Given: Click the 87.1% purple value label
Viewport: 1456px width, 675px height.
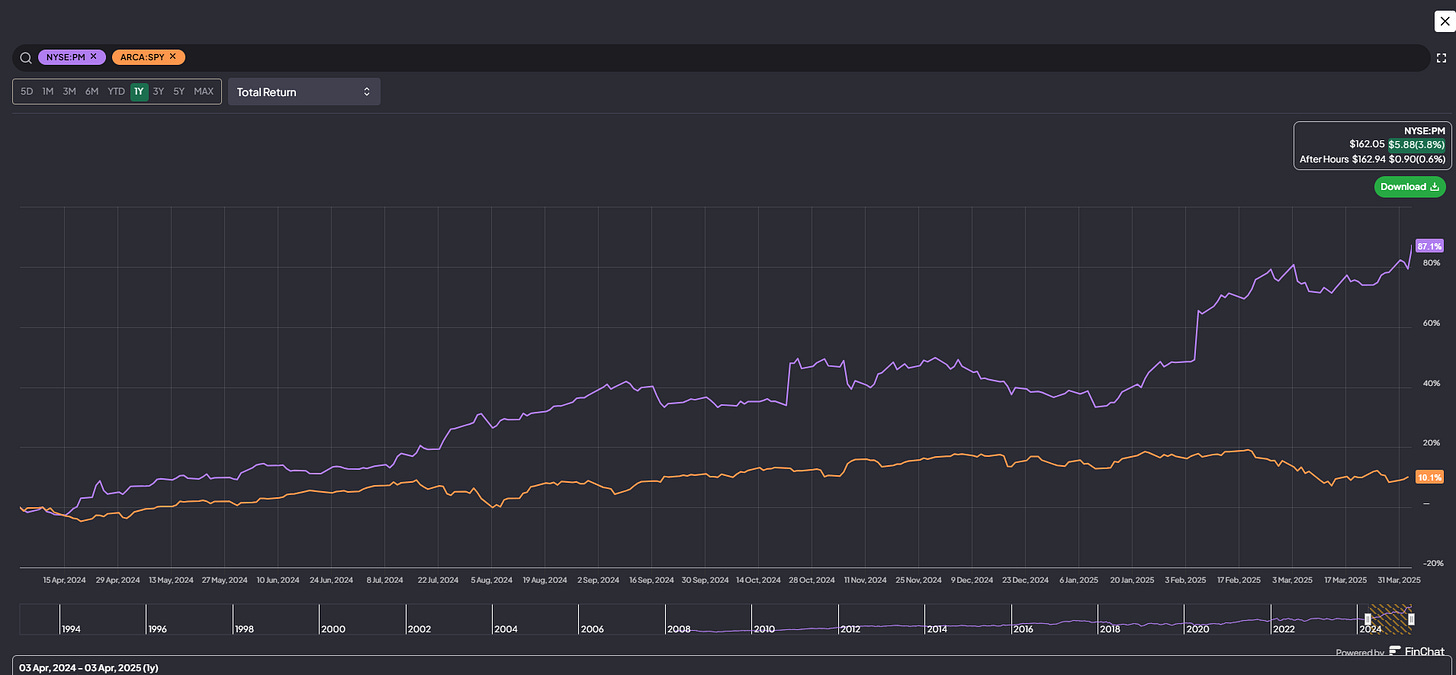Looking at the screenshot, I should [1430, 246].
